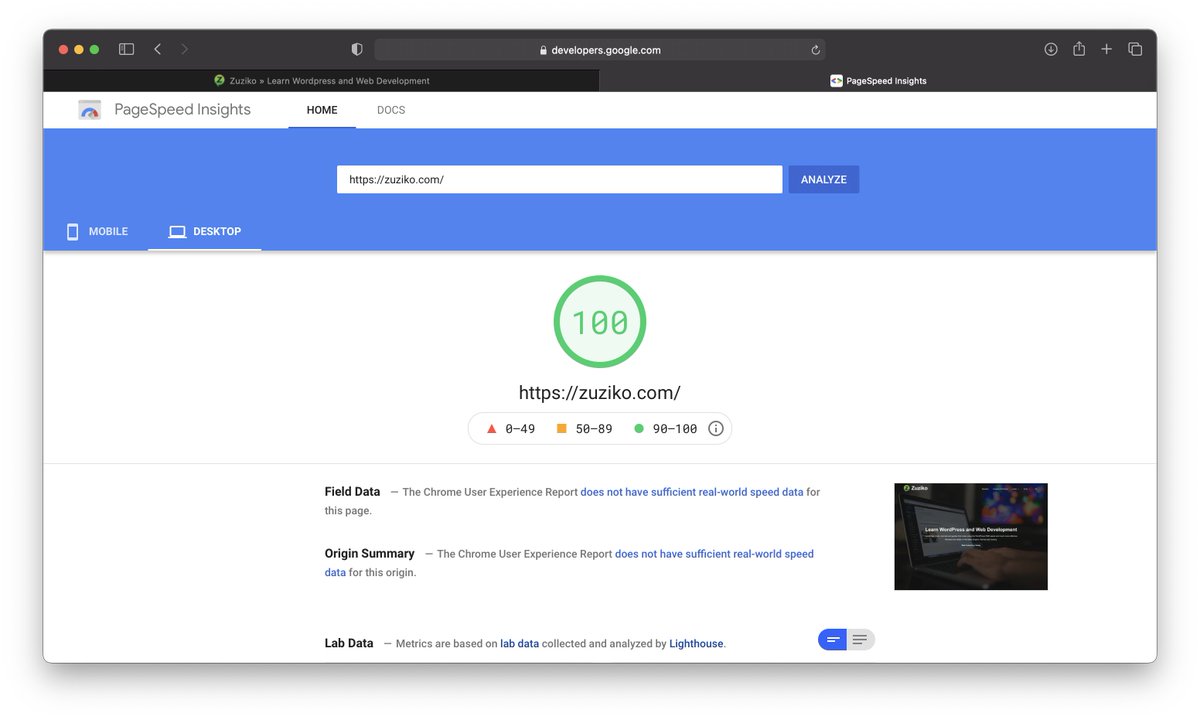Viewport: 1200px width, 720px height.
Task: Click the 100 score gauge circle
Action: click(600, 322)
